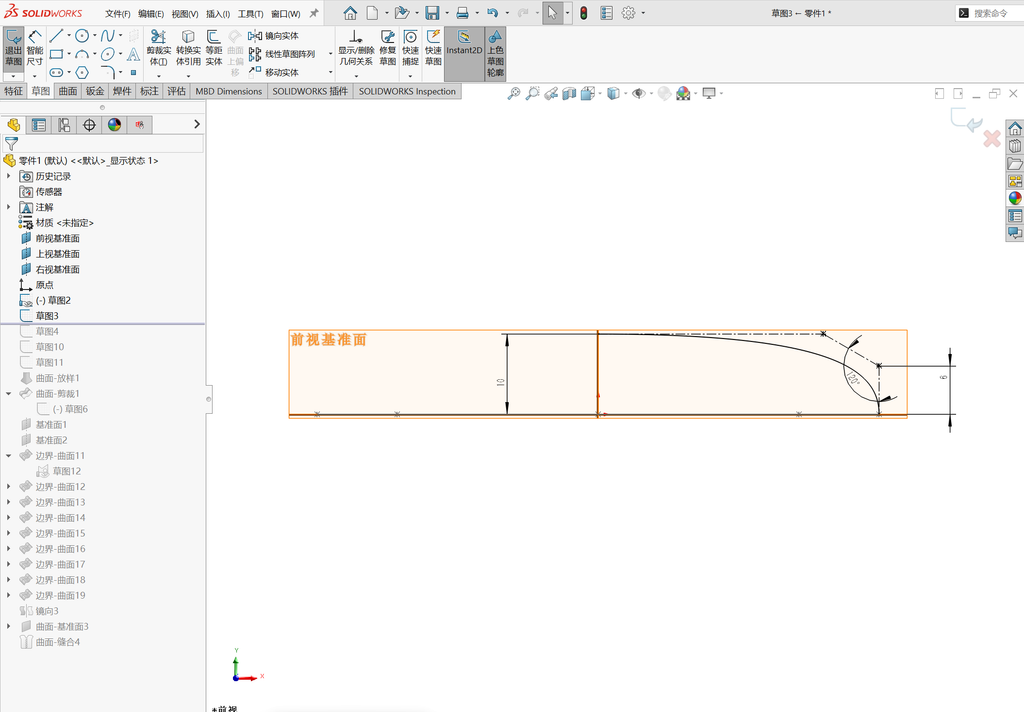The height and width of the screenshot is (712, 1024).
Task: Click the Trim Entities (剪裁实体) tool
Action: [x=159, y=48]
